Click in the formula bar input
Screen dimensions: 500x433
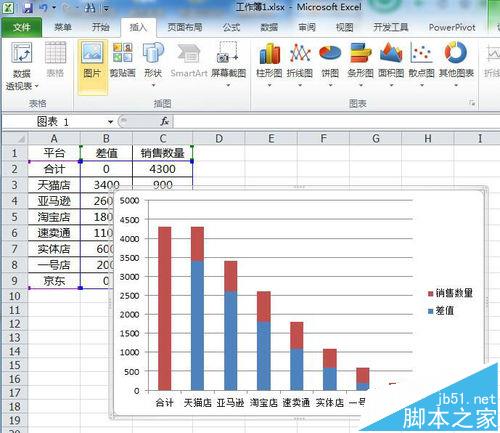336,122
